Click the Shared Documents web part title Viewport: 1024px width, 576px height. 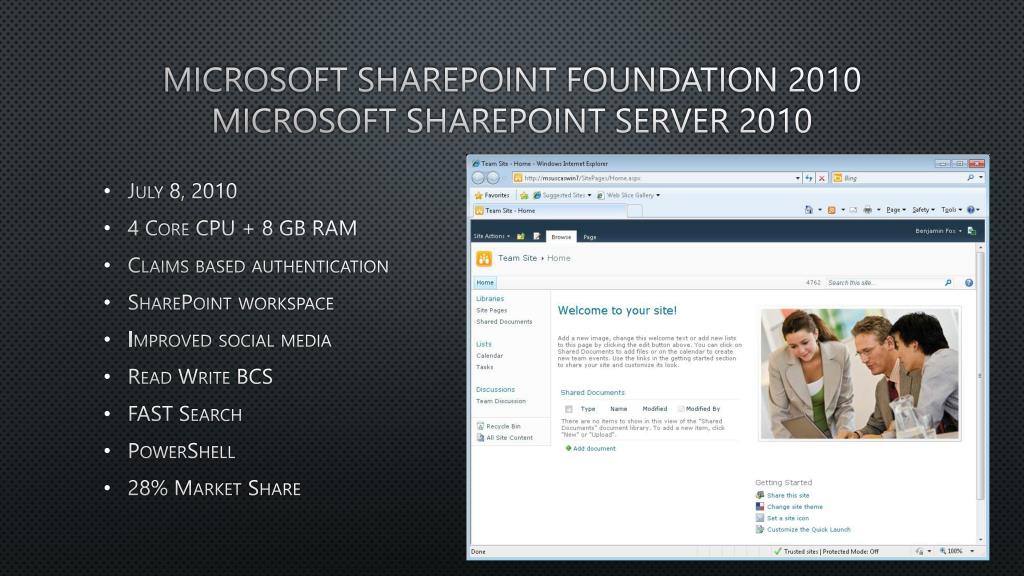(592, 392)
